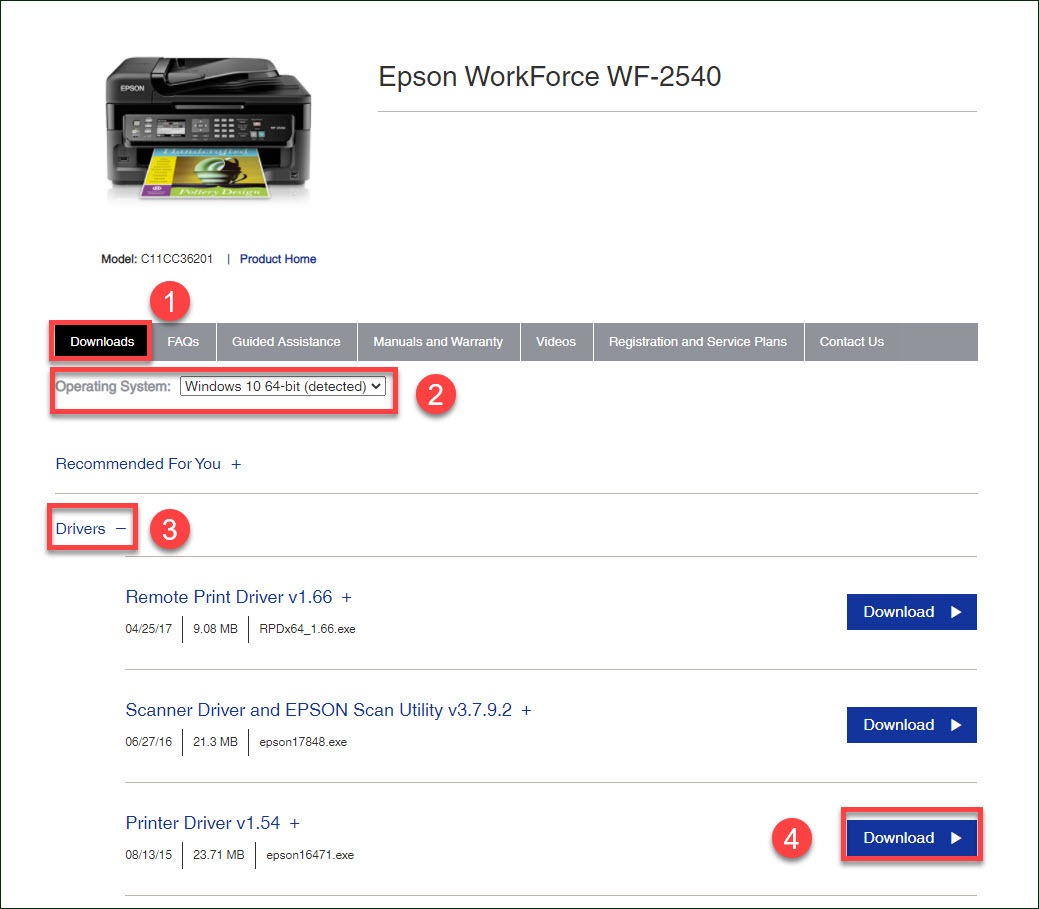Expand Scanner Driver and EPSON Scan Utility details

[318, 710]
